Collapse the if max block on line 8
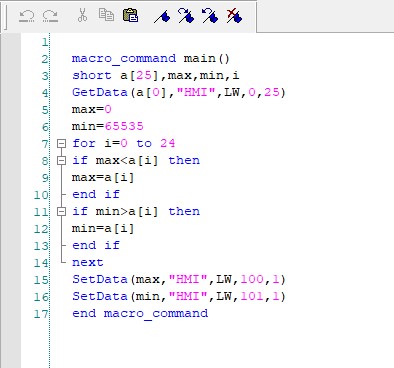 click(61, 160)
